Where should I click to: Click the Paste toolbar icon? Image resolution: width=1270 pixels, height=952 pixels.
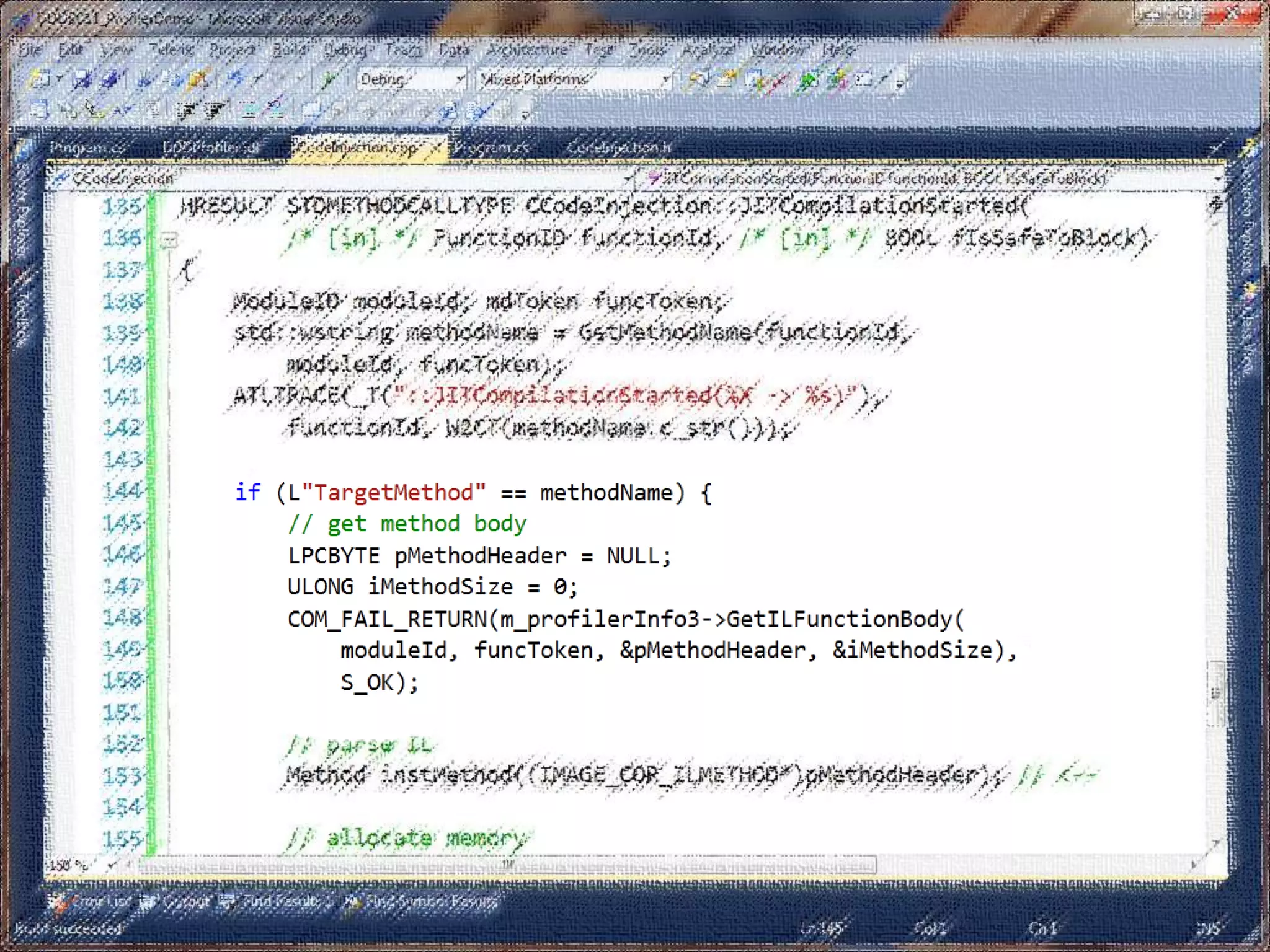[198, 79]
